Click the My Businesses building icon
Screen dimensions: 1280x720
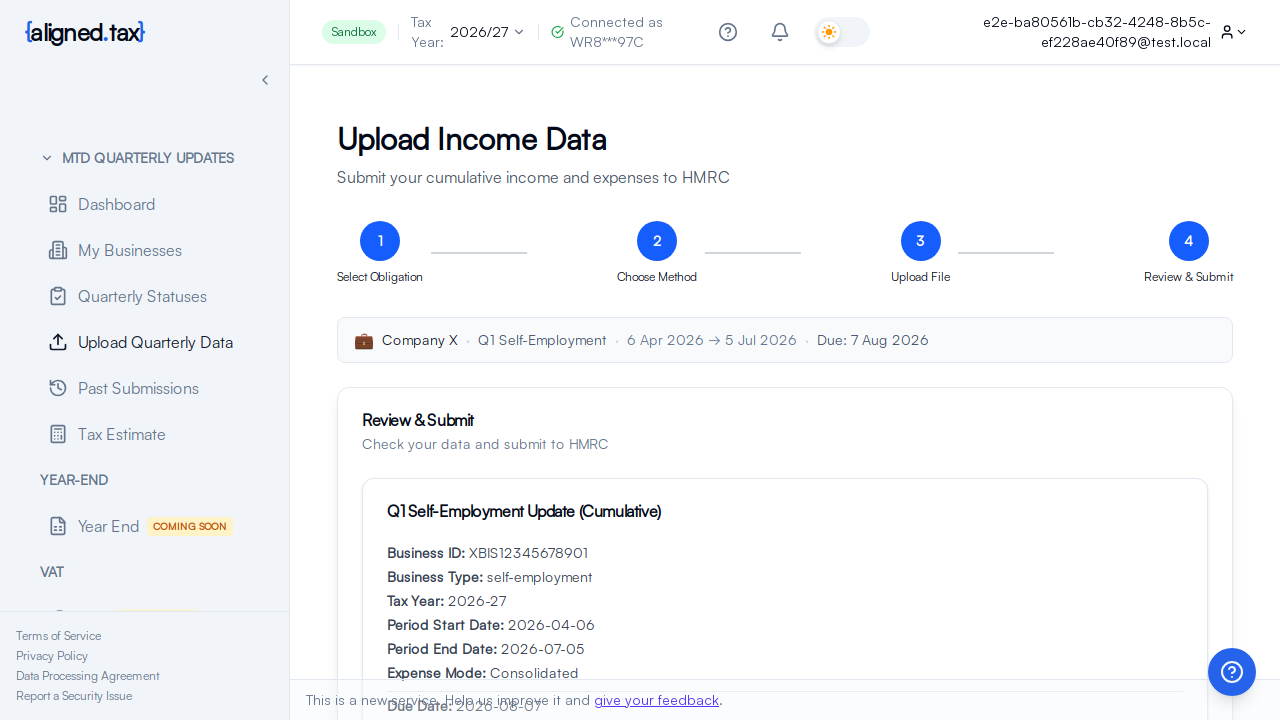58,250
